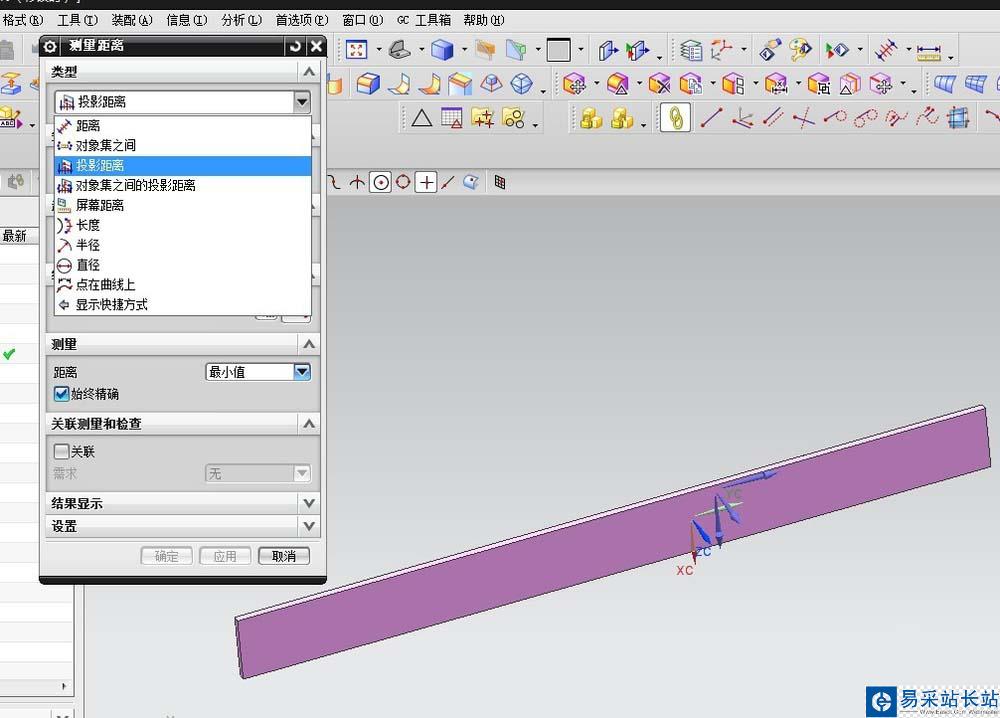1000x718 pixels.
Task: Enable the 关联 checkbox
Action: [61, 451]
